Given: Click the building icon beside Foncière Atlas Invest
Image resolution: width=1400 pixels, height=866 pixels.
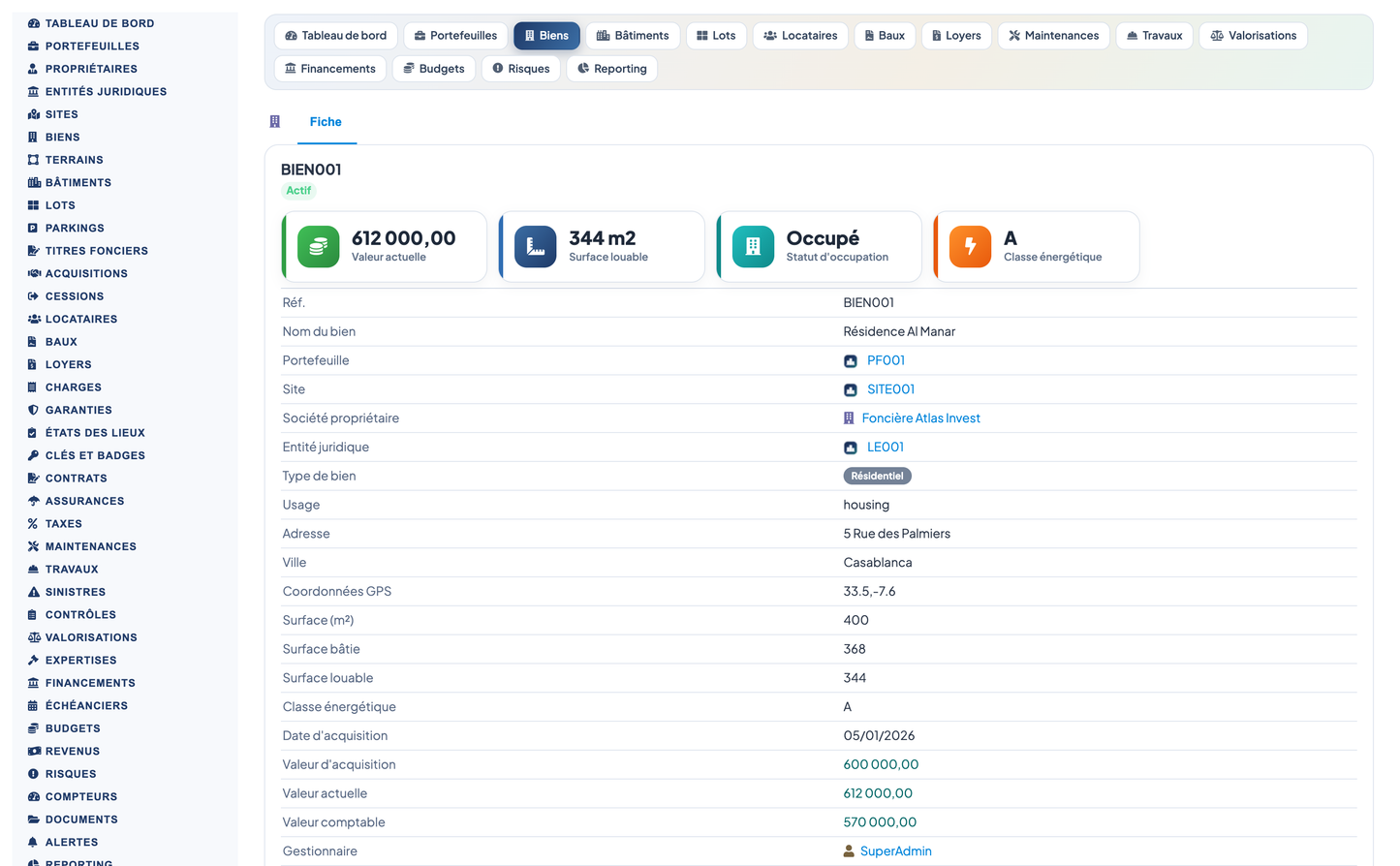Looking at the screenshot, I should (849, 418).
